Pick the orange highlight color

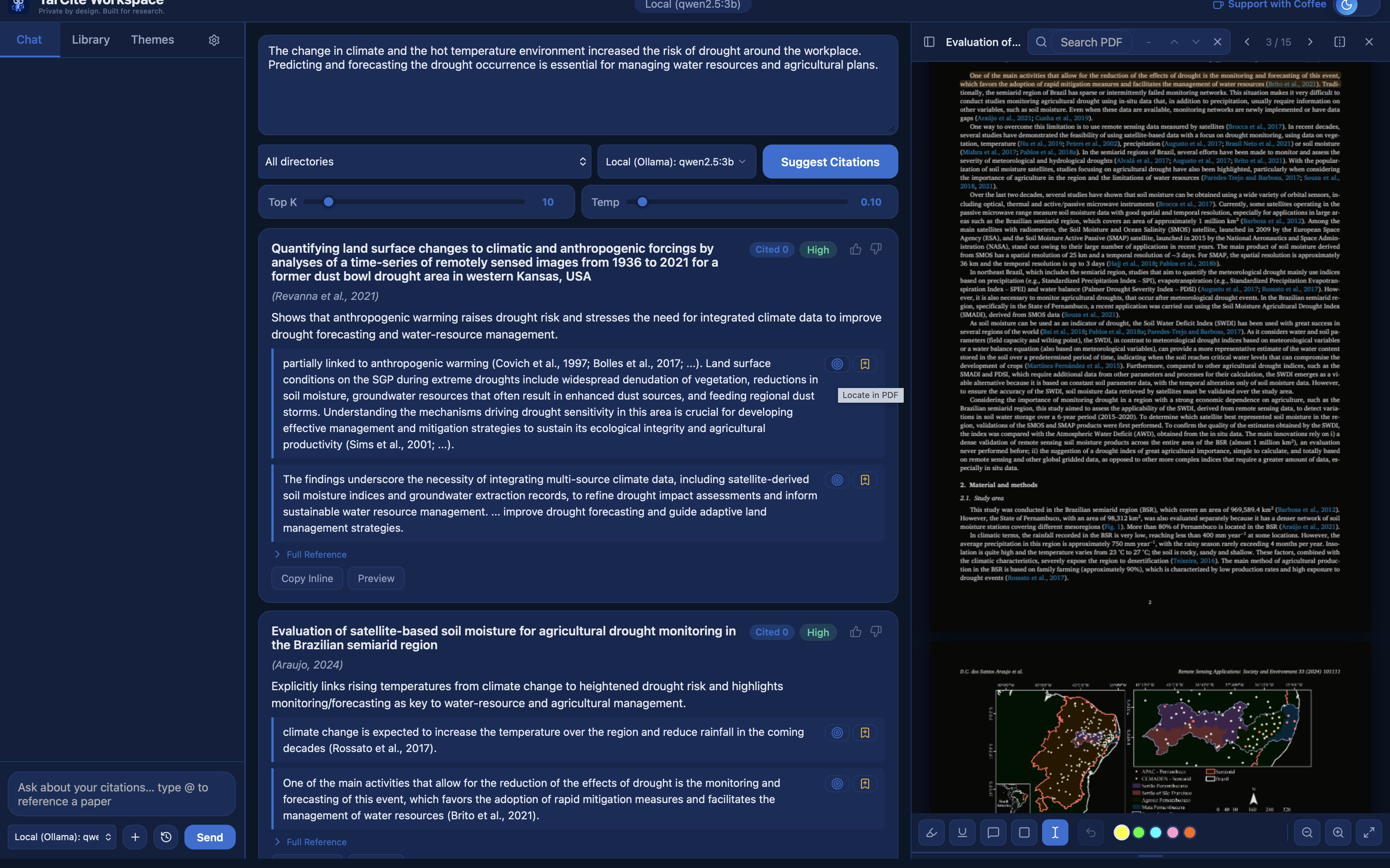click(x=1190, y=832)
